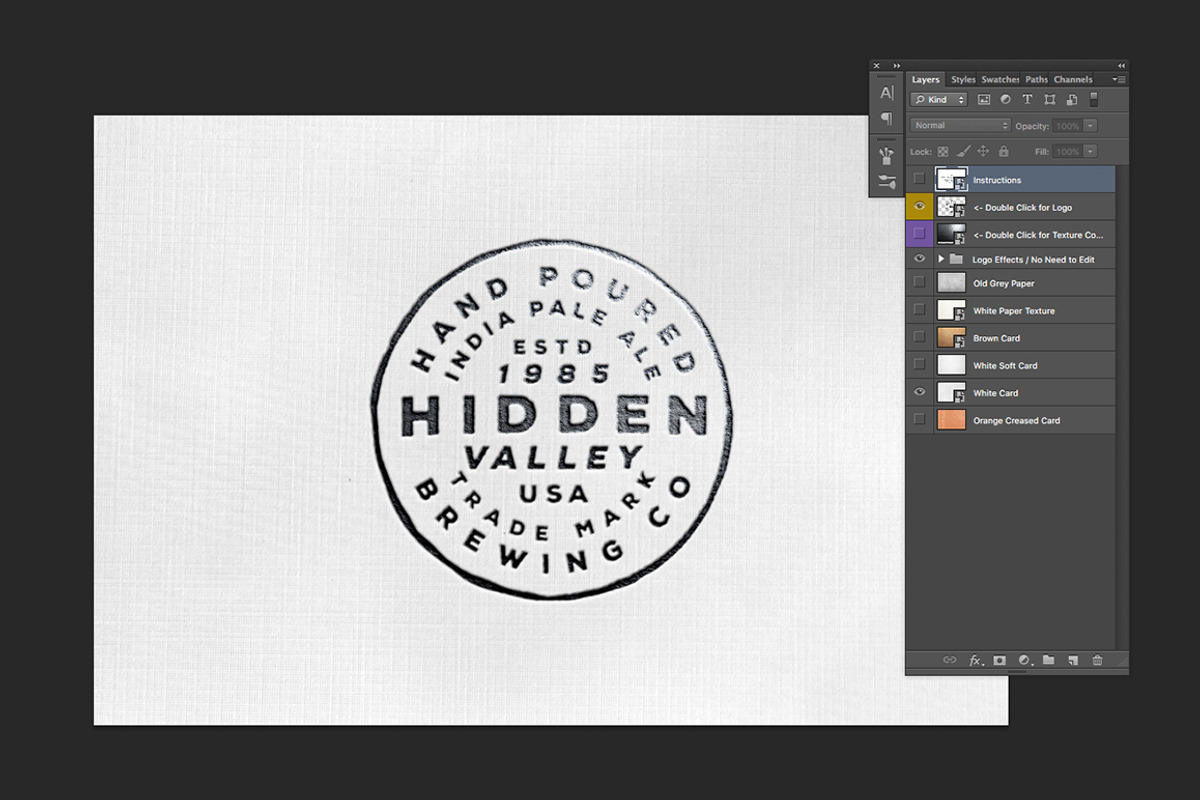
Task: Open the Kind filter dropdown
Action: 939,100
